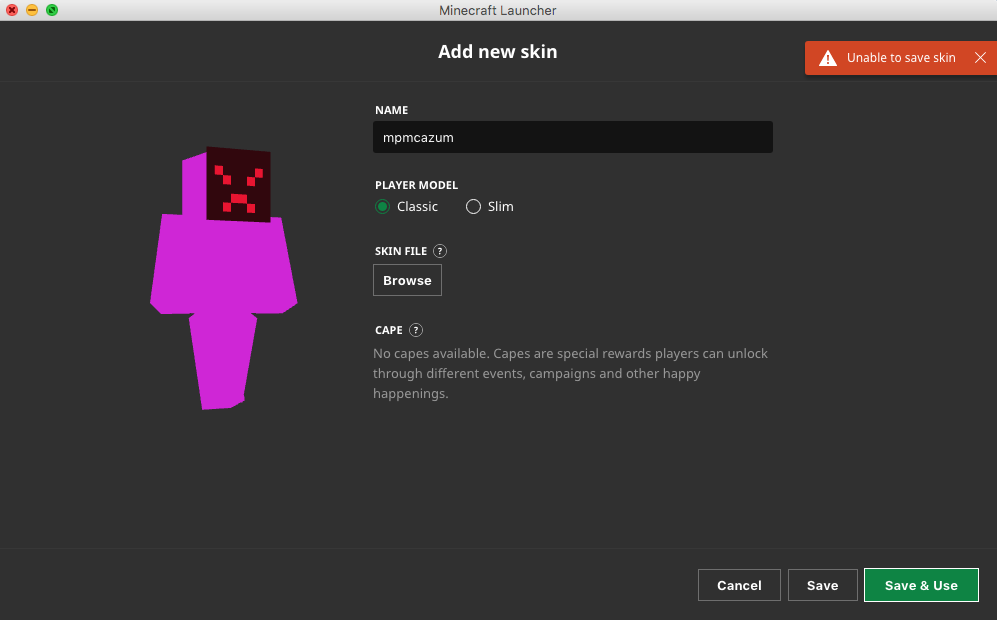The height and width of the screenshot is (620, 997).
Task: Cancel adding the new skin
Action: (x=739, y=586)
